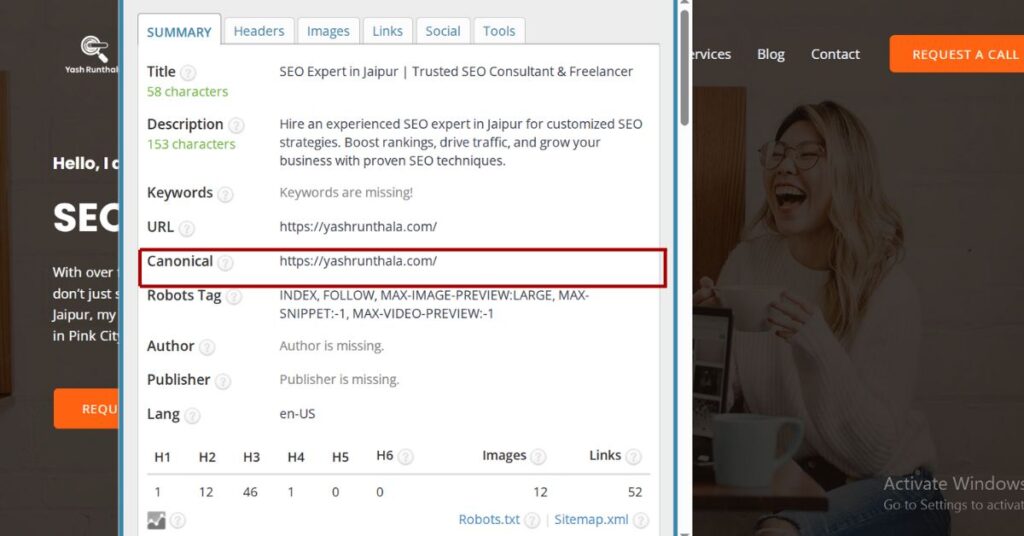Click the extension popup vertical scrollbar thumb
Screen dimensions: 1024x536
click(x=684, y=67)
